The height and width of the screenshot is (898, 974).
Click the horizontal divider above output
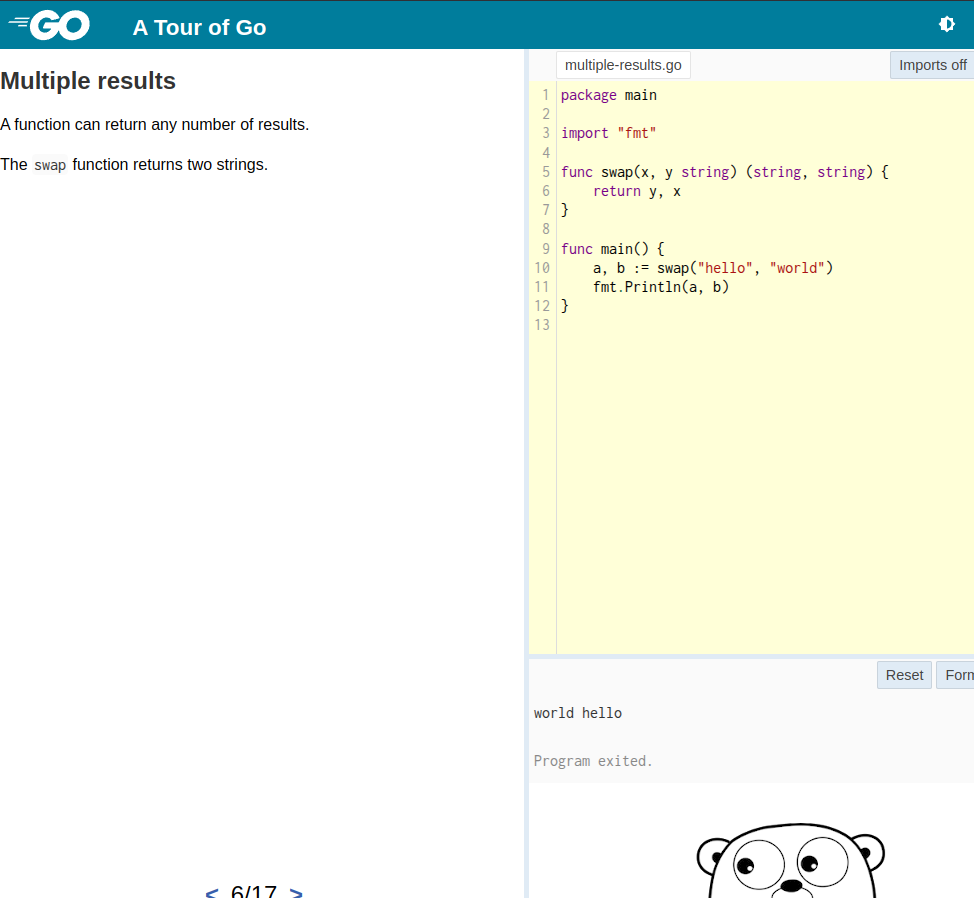click(751, 656)
